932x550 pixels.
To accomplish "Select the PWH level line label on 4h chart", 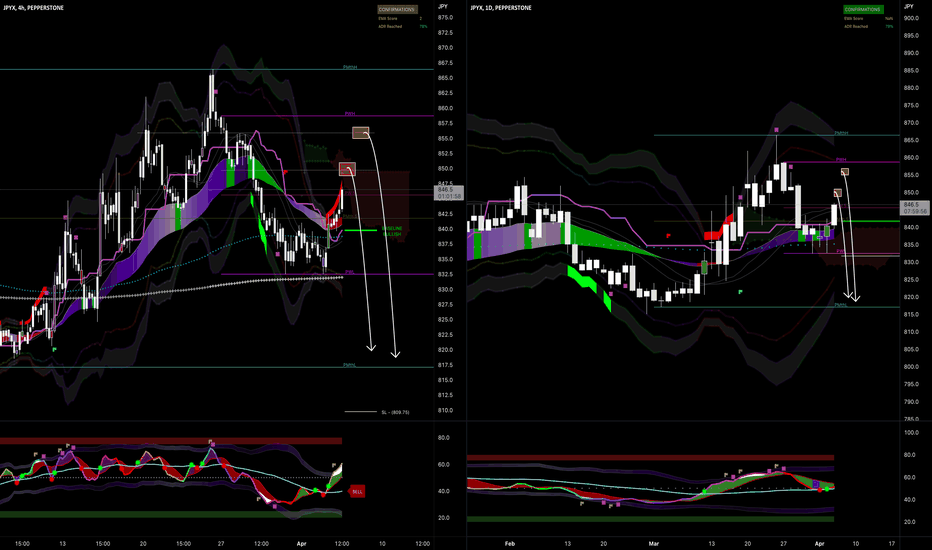I will (x=350, y=114).
